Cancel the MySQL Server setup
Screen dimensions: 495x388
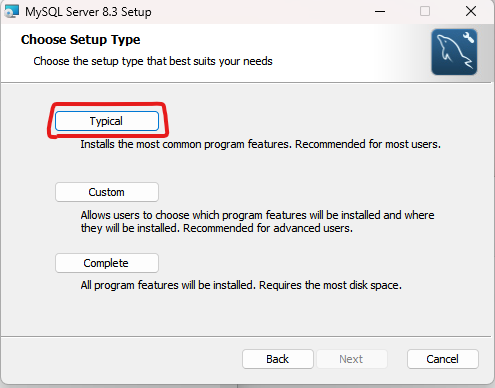pos(443,359)
